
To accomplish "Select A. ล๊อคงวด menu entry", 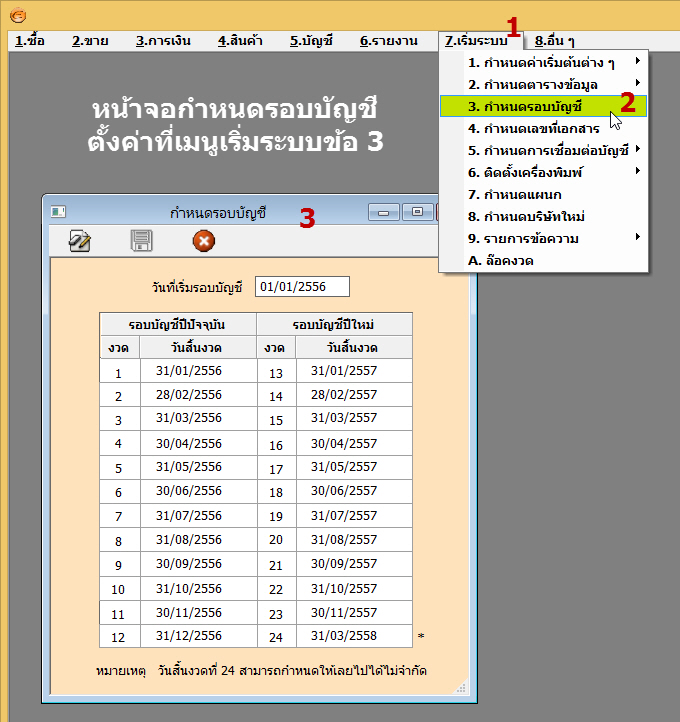I will pyautogui.click(x=543, y=261).
